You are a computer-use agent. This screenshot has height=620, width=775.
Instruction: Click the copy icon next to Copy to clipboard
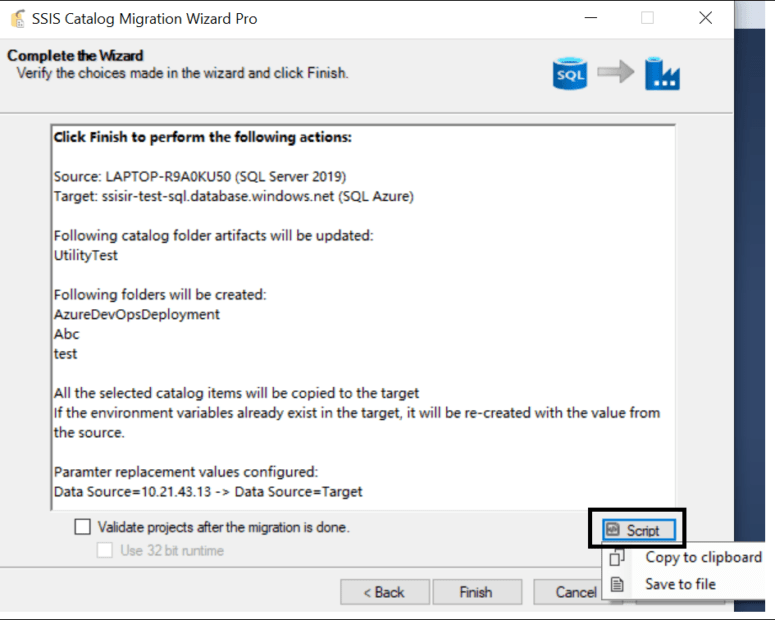click(617, 557)
